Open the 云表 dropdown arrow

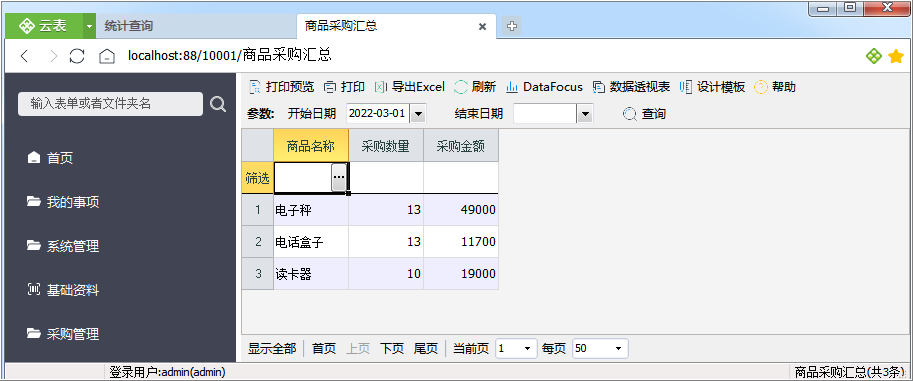pos(89,26)
